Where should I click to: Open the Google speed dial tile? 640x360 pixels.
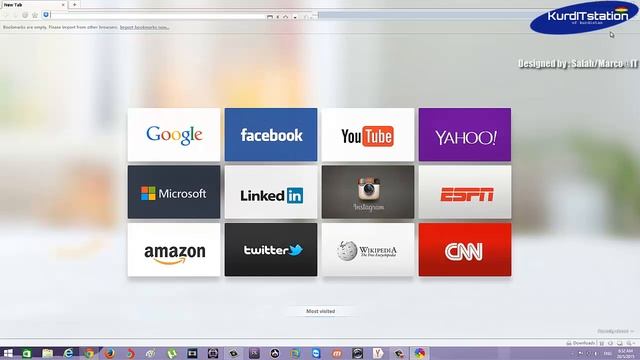point(174,135)
